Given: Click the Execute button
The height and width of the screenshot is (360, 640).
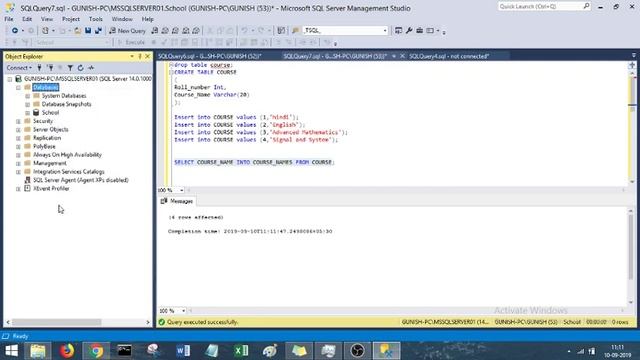Looking at the screenshot, I should 131,42.
